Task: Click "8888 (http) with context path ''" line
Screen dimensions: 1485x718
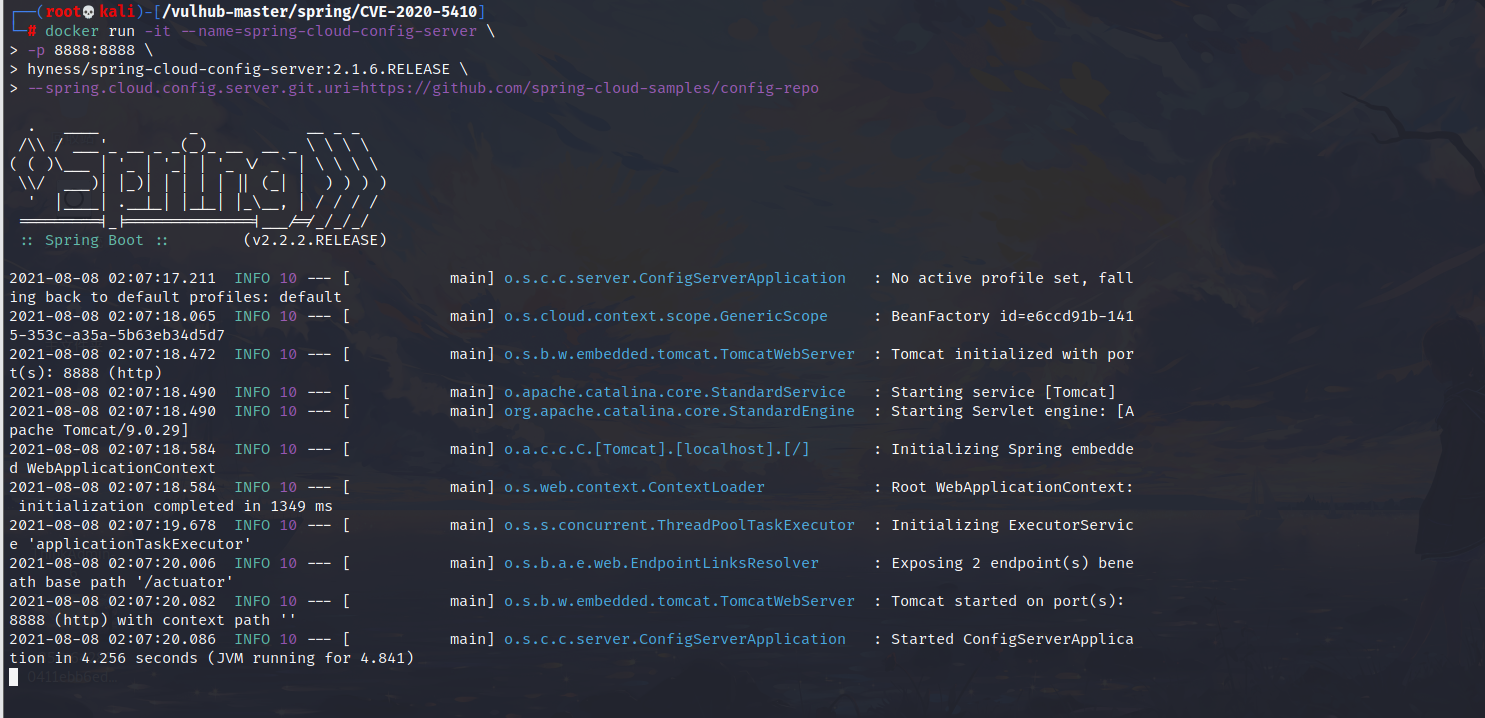Action: [153, 620]
